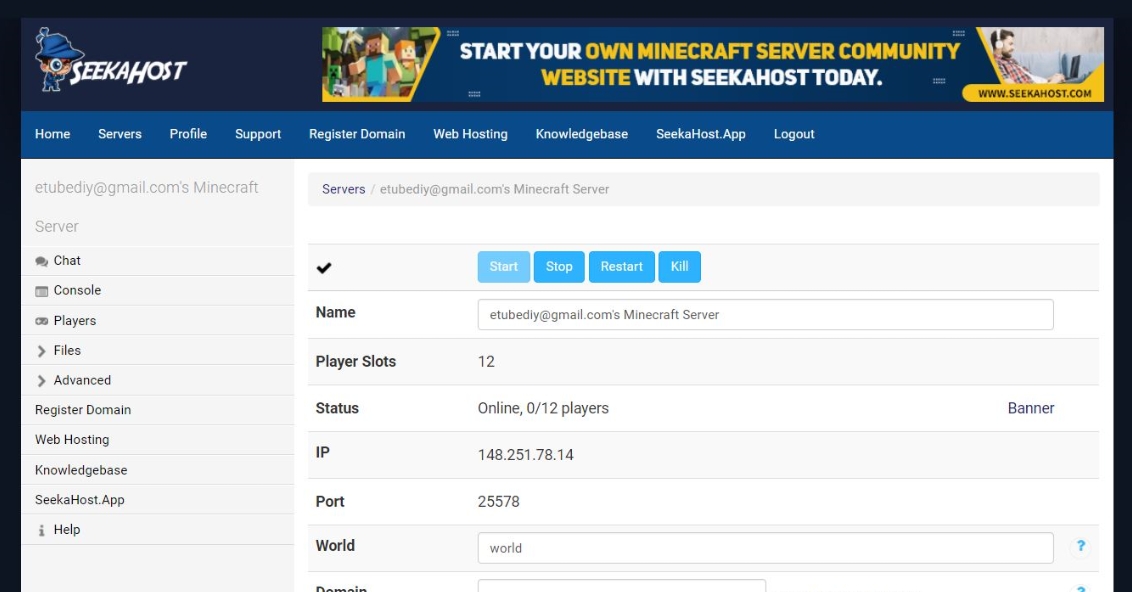Image resolution: width=1132 pixels, height=592 pixels.
Task: Click the sidebar server title heading
Action: point(147,206)
